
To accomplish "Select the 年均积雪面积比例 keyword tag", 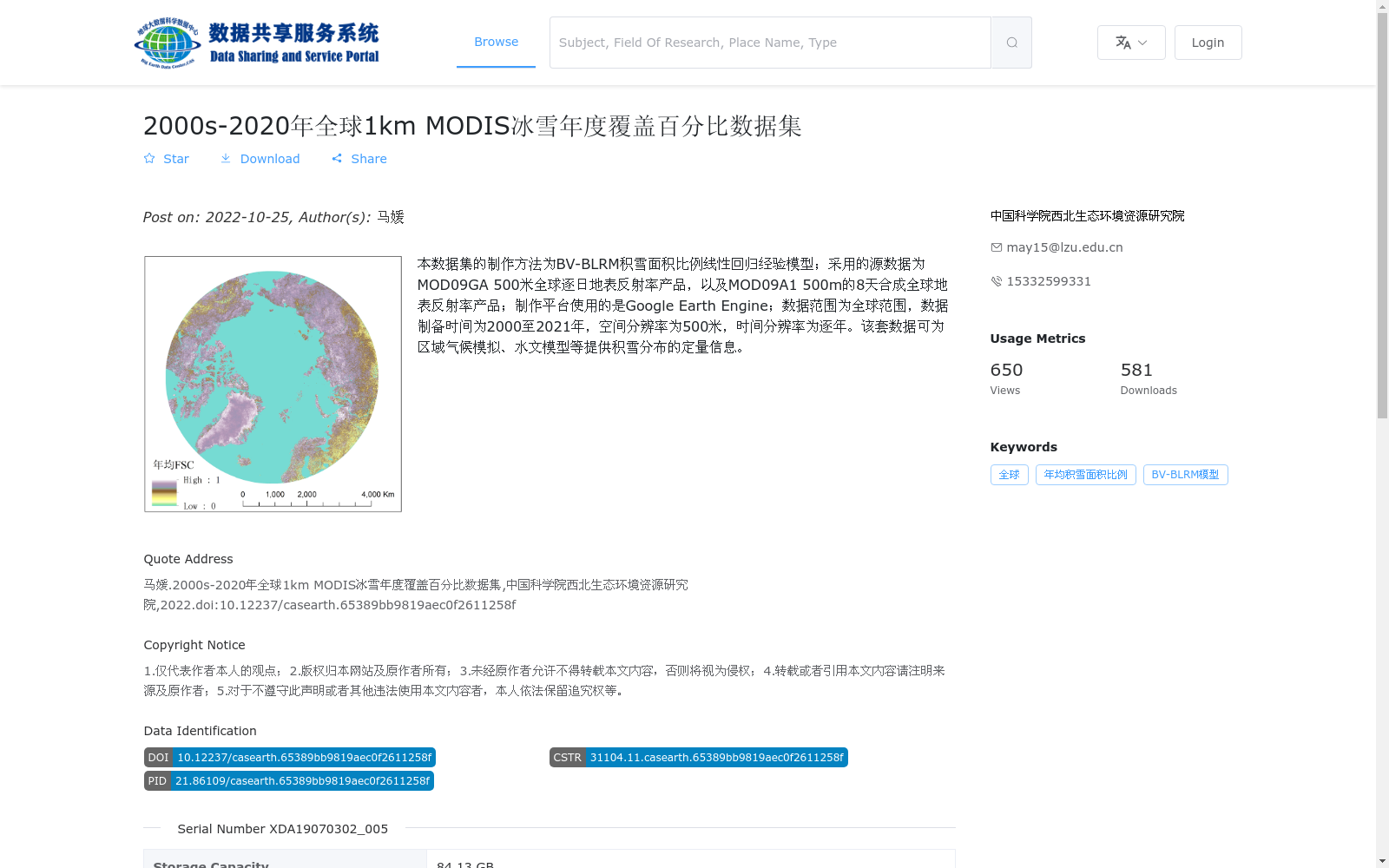I will click(x=1085, y=475).
